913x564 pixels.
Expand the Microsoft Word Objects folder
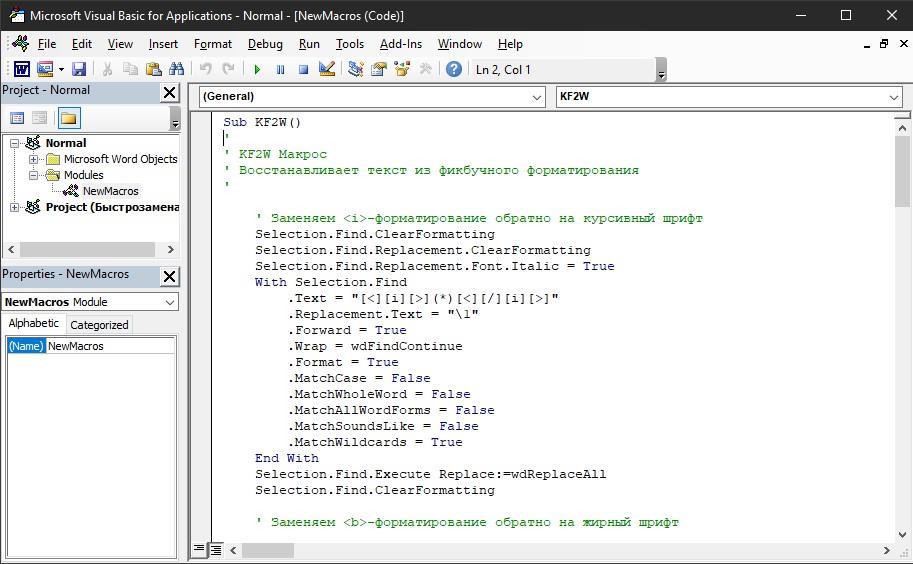(x=34, y=159)
